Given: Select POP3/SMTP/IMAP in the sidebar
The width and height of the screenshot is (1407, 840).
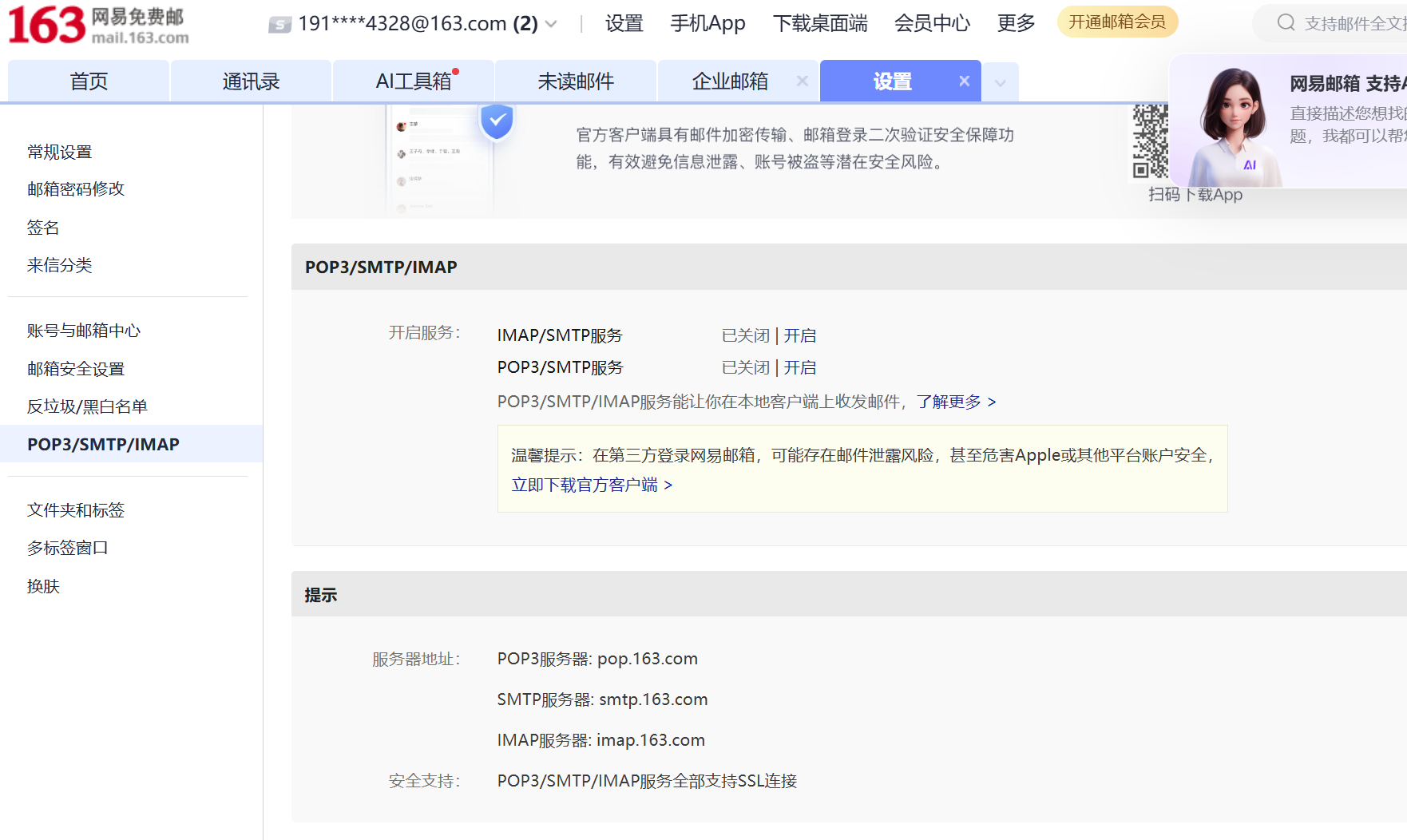Looking at the screenshot, I should 132,444.
